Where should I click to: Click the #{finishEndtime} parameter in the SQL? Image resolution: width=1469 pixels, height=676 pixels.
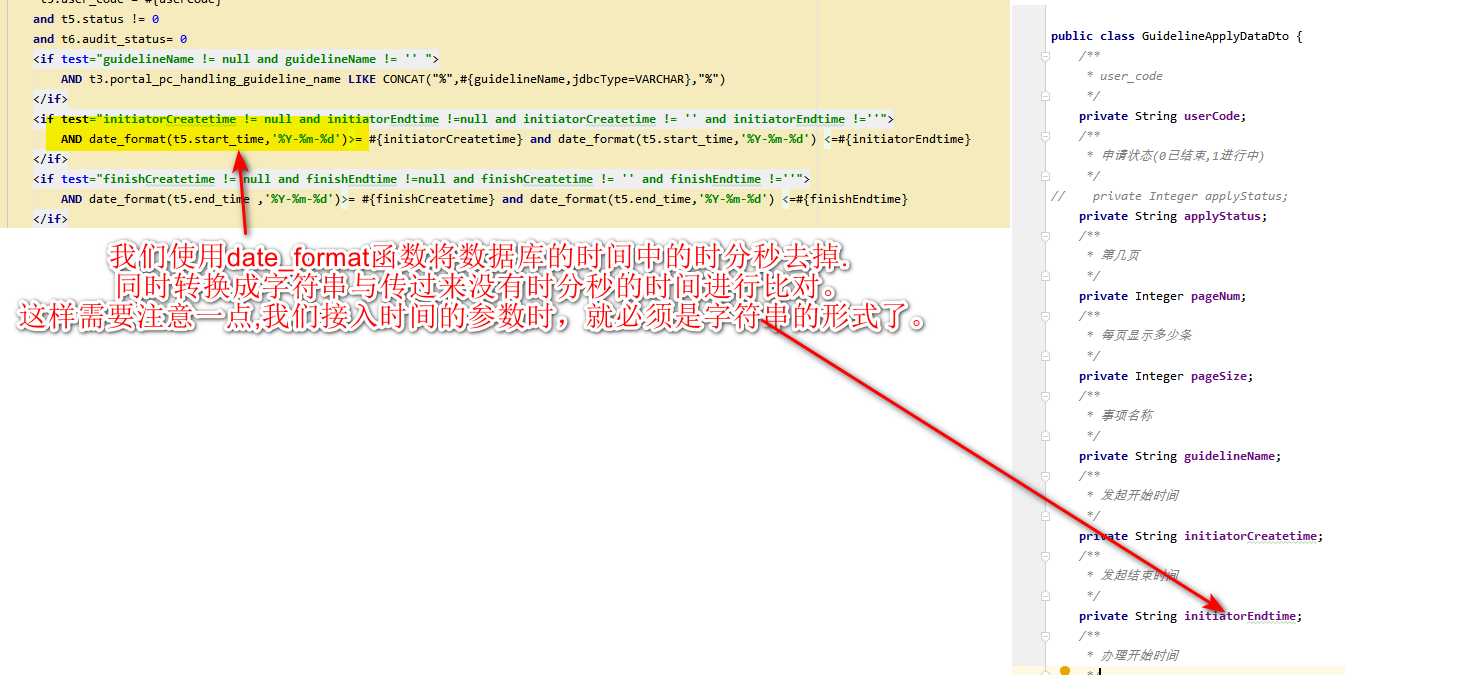(x=852, y=199)
